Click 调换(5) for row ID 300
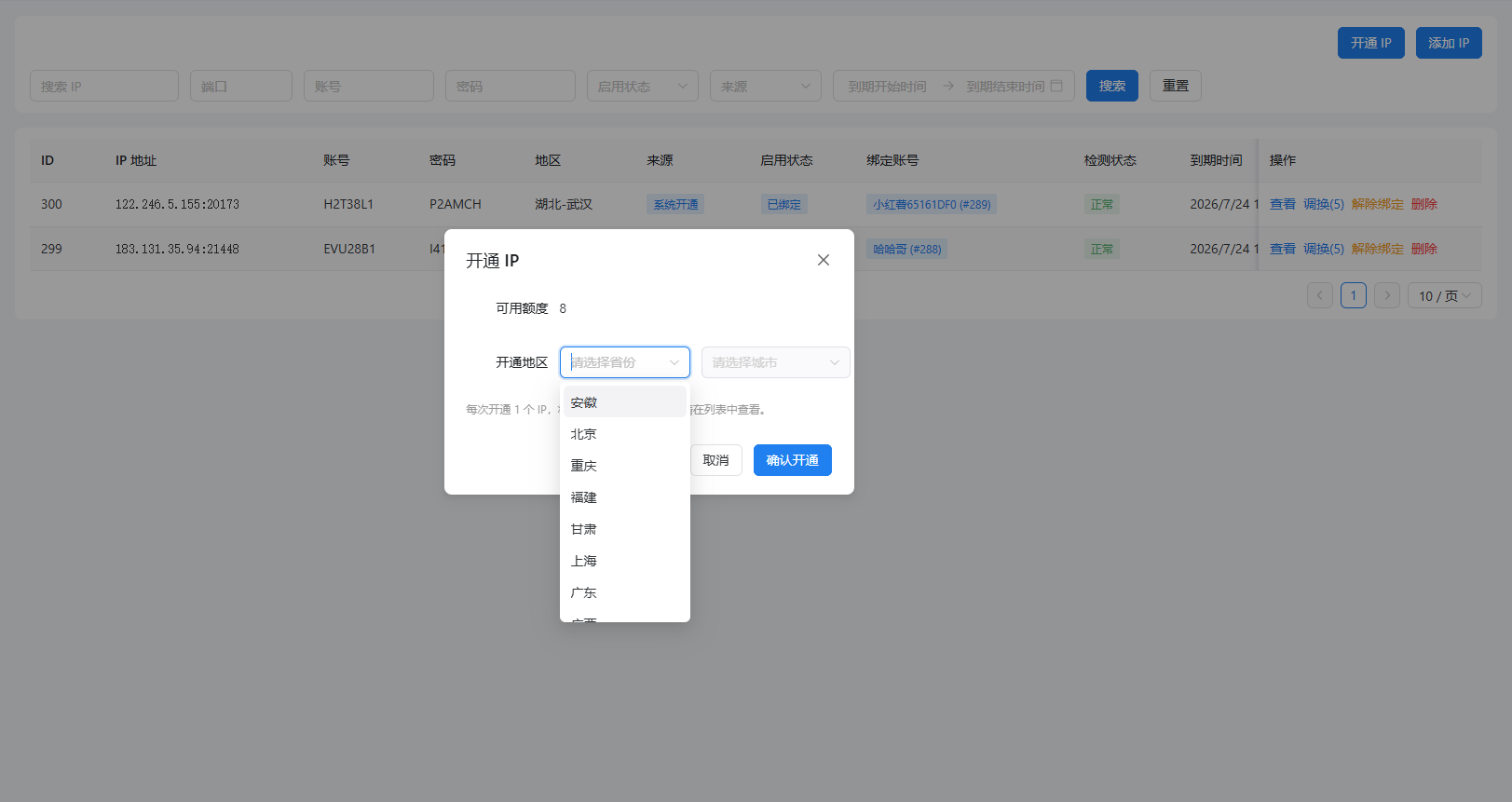Image resolution: width=1512 pixels, height=802 pixels. (x=1324, y=204)
